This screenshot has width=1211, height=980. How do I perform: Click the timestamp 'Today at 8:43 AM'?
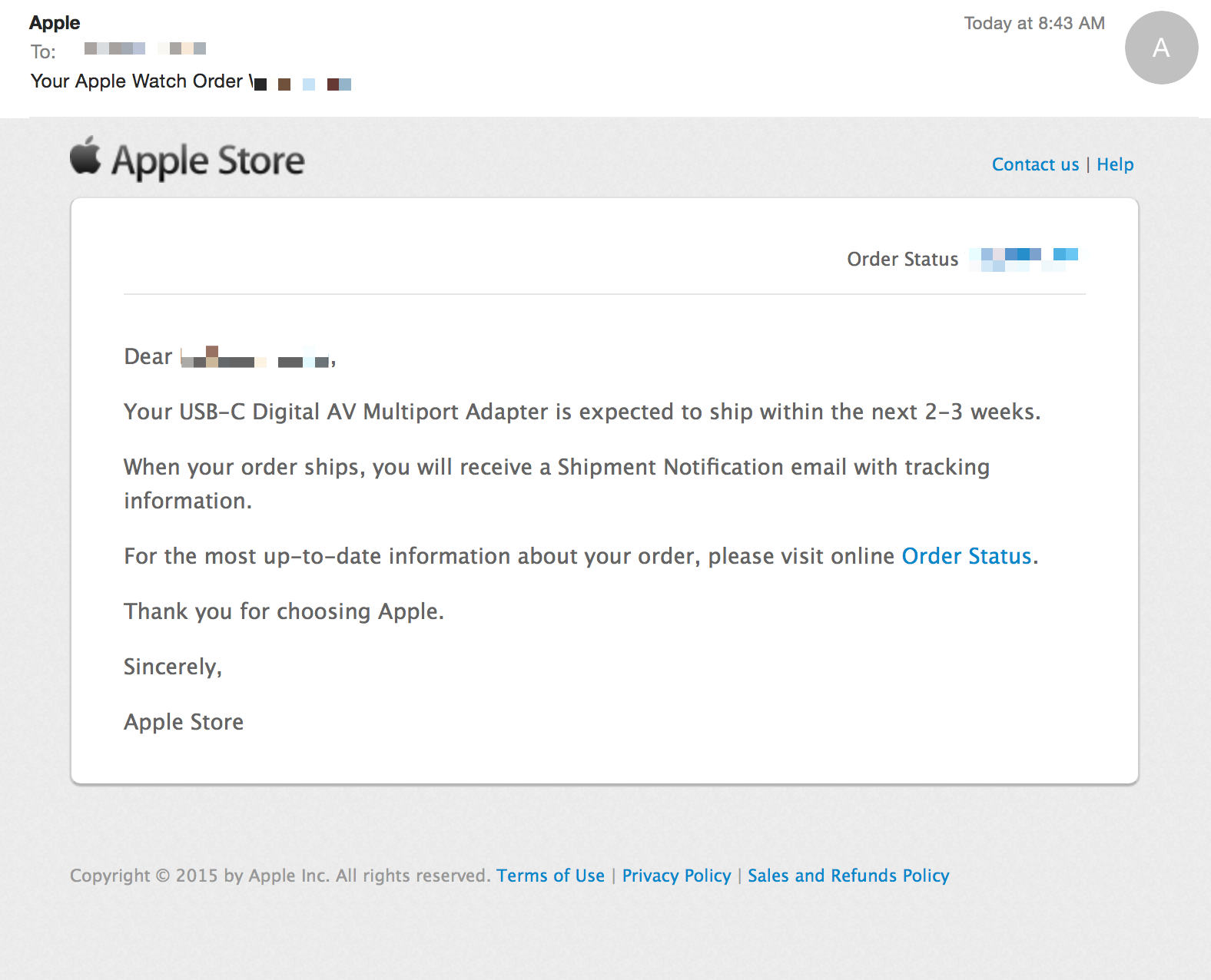tap(1034, 23)
